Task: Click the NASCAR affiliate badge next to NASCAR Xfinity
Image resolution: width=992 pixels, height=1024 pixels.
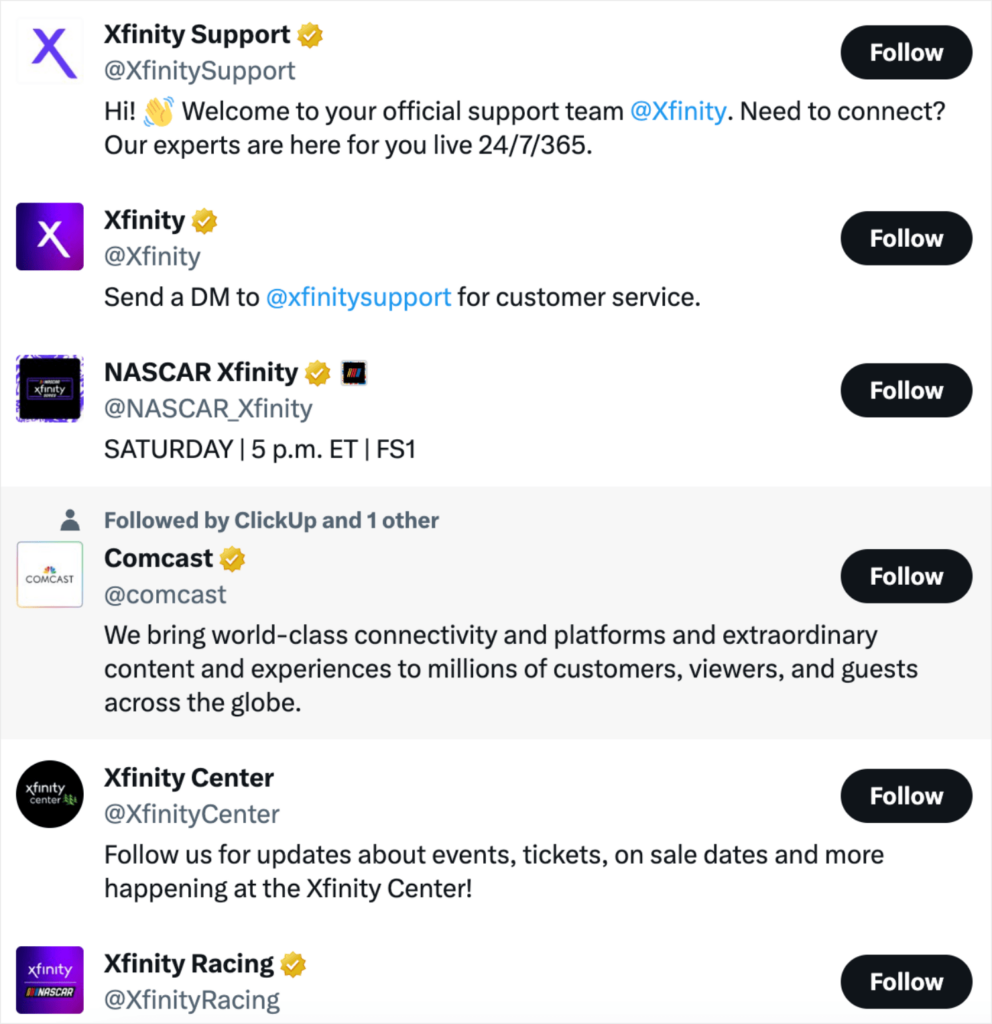Action: (x=355, y=373)
